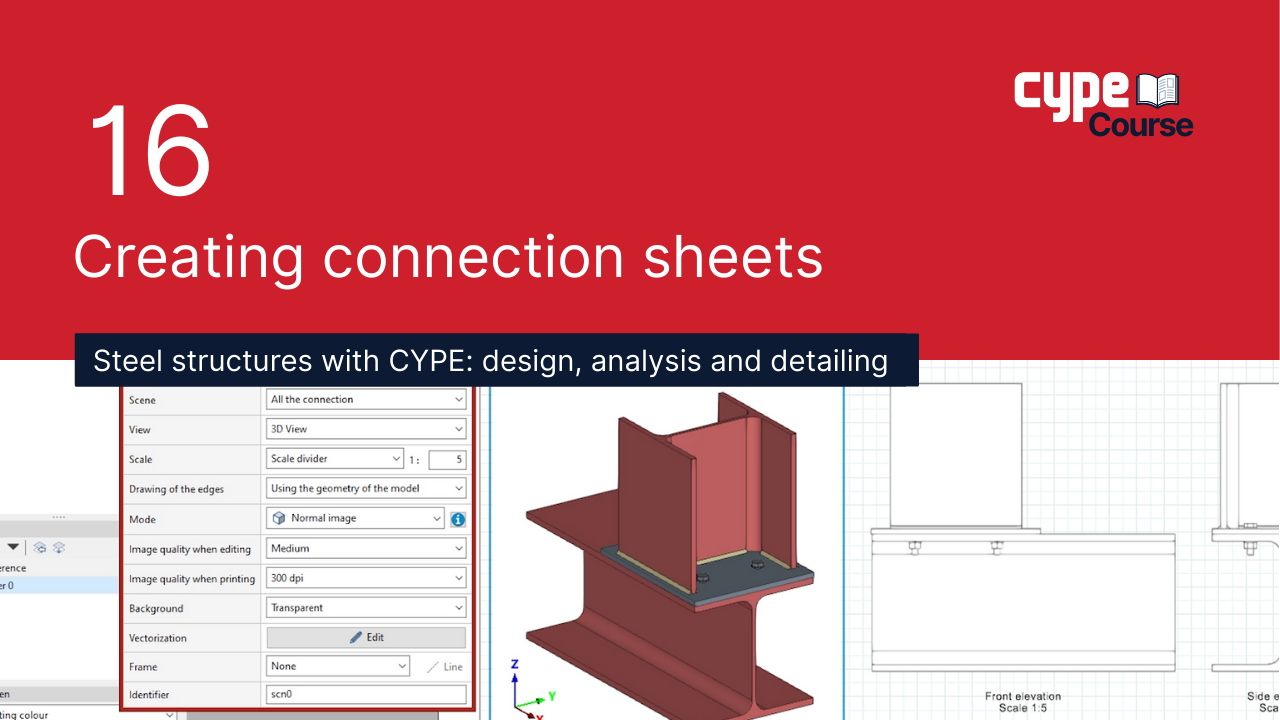Open the Scale divider dropdown
The height and width of the screenshot is (720, 1280).
click(335, 459)
